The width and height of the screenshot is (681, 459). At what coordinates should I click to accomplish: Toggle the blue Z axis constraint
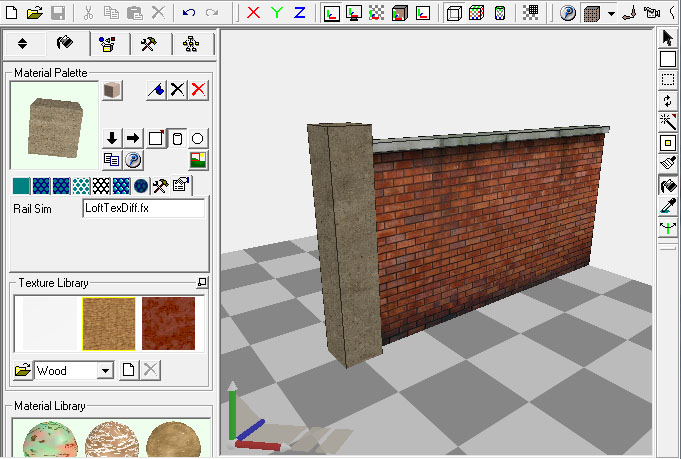tap(299, 13)
